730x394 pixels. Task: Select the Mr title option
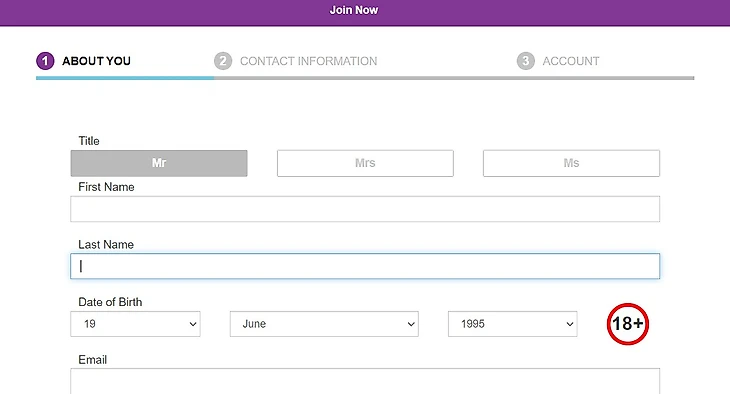159,163
